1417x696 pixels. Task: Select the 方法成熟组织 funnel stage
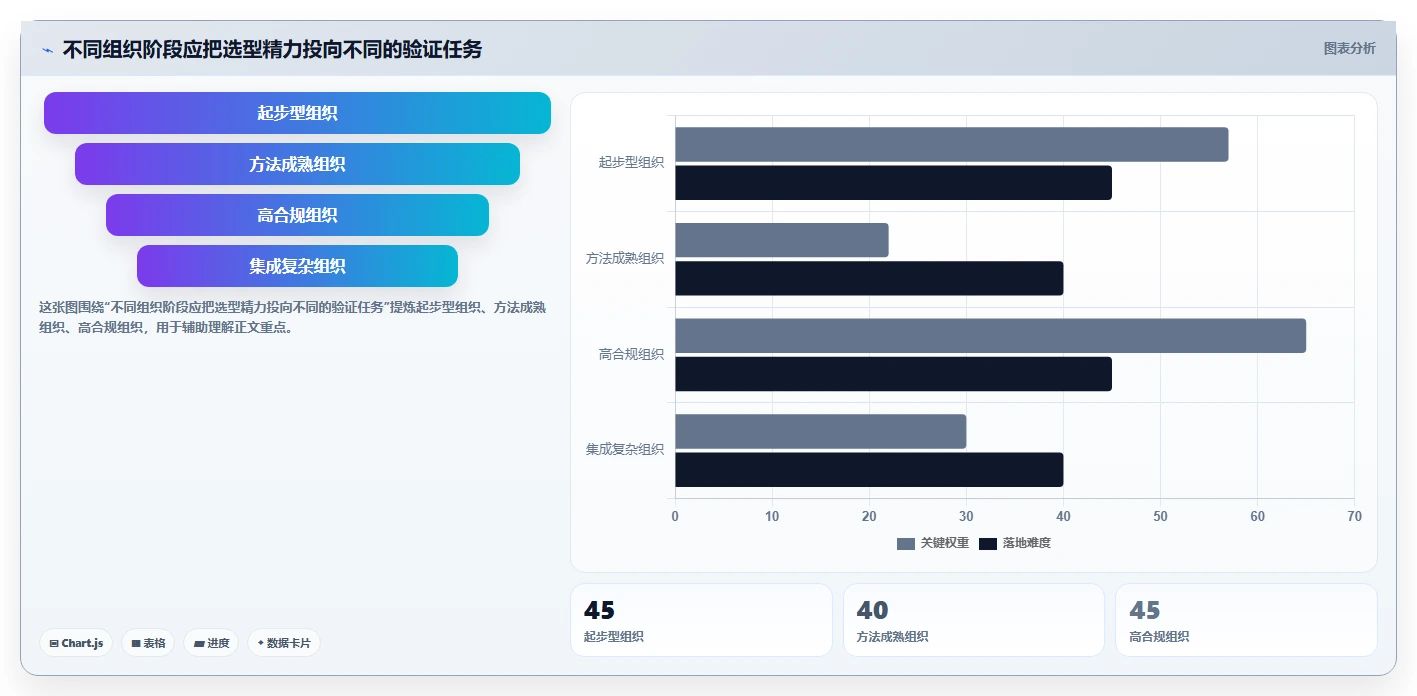[x=297, y=164]
